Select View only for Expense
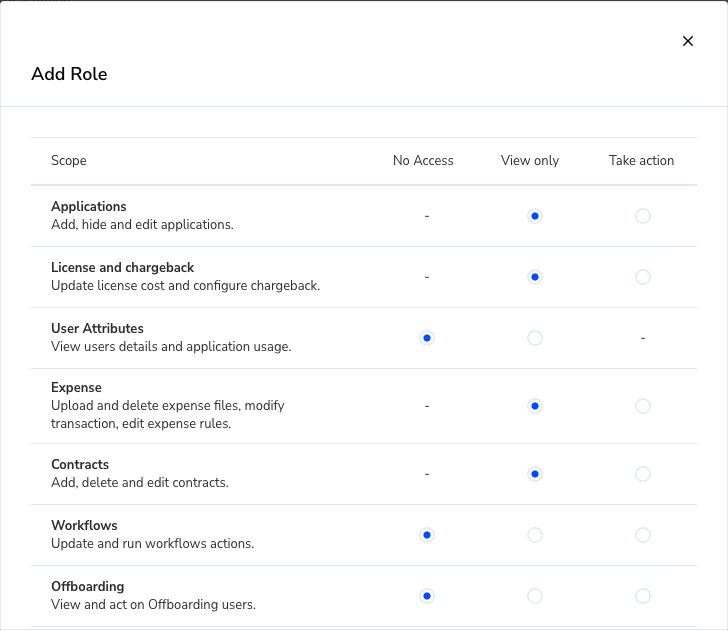The width and height of the screenshot is (728, 631). tap(535, 406)
